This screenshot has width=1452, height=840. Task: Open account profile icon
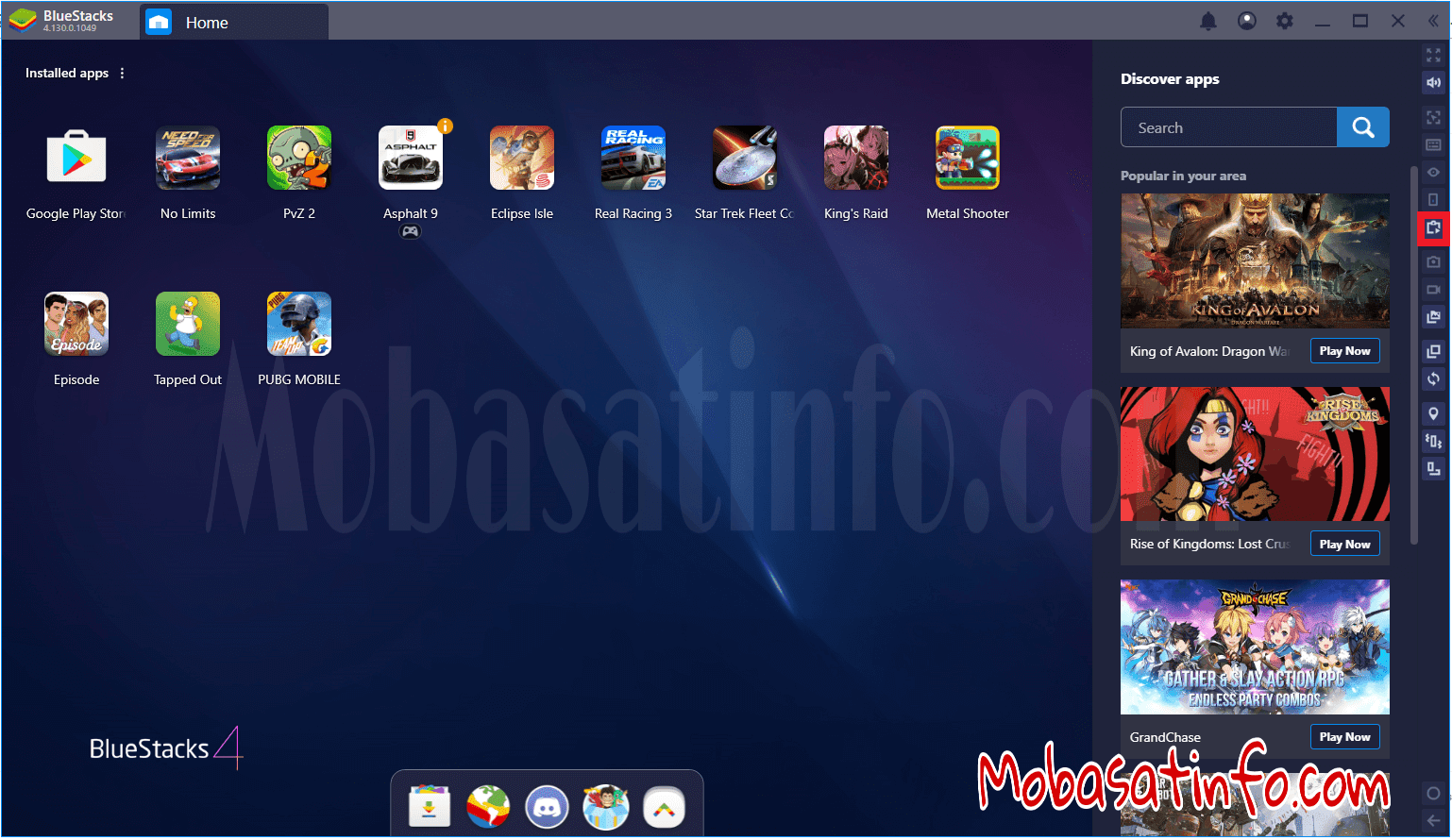(x=1247, y=21)
